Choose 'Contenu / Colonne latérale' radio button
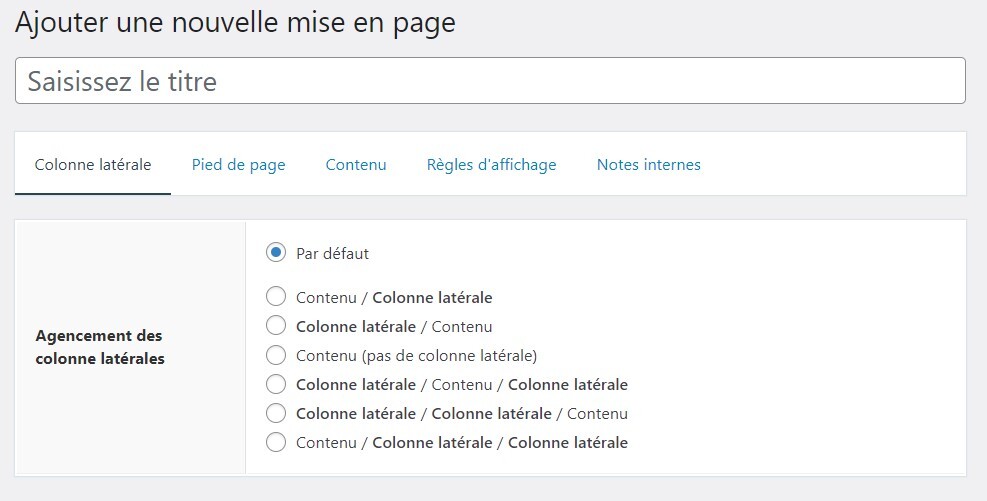987x501 pixels. 276,297
